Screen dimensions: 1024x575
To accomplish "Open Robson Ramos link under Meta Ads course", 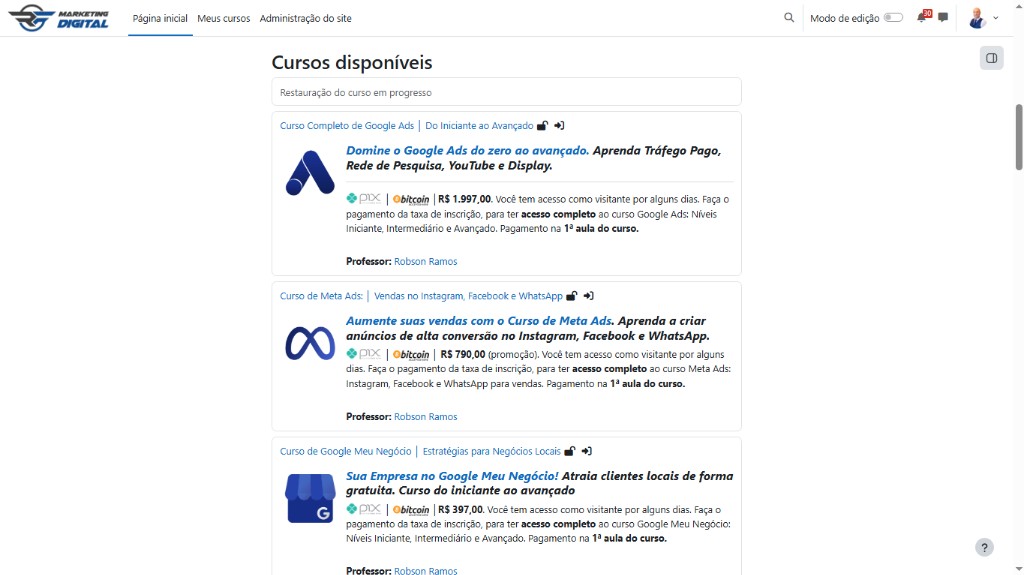I will [x=426, y=417].
